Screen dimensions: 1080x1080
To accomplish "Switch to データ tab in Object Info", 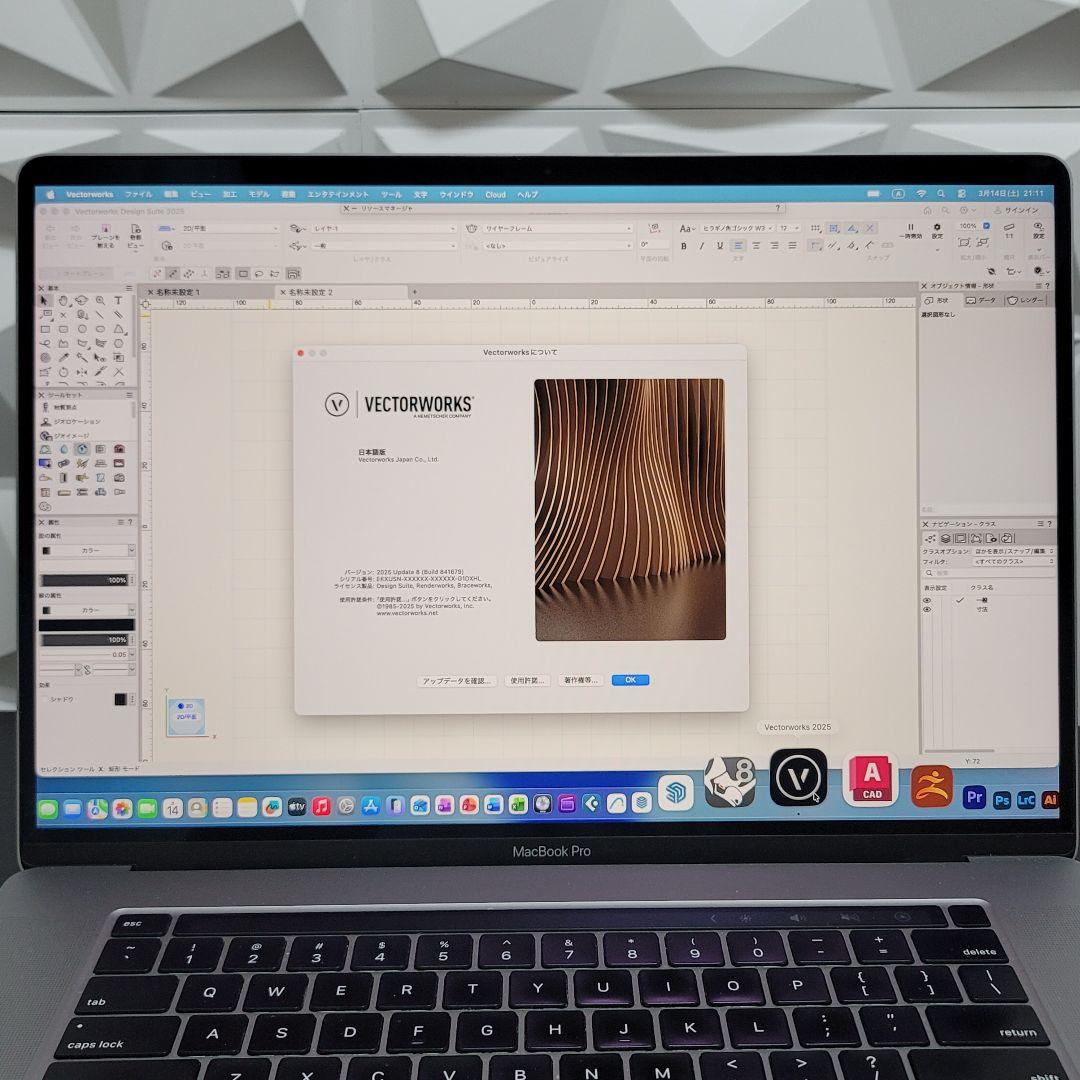I will (x=982, y=300).
